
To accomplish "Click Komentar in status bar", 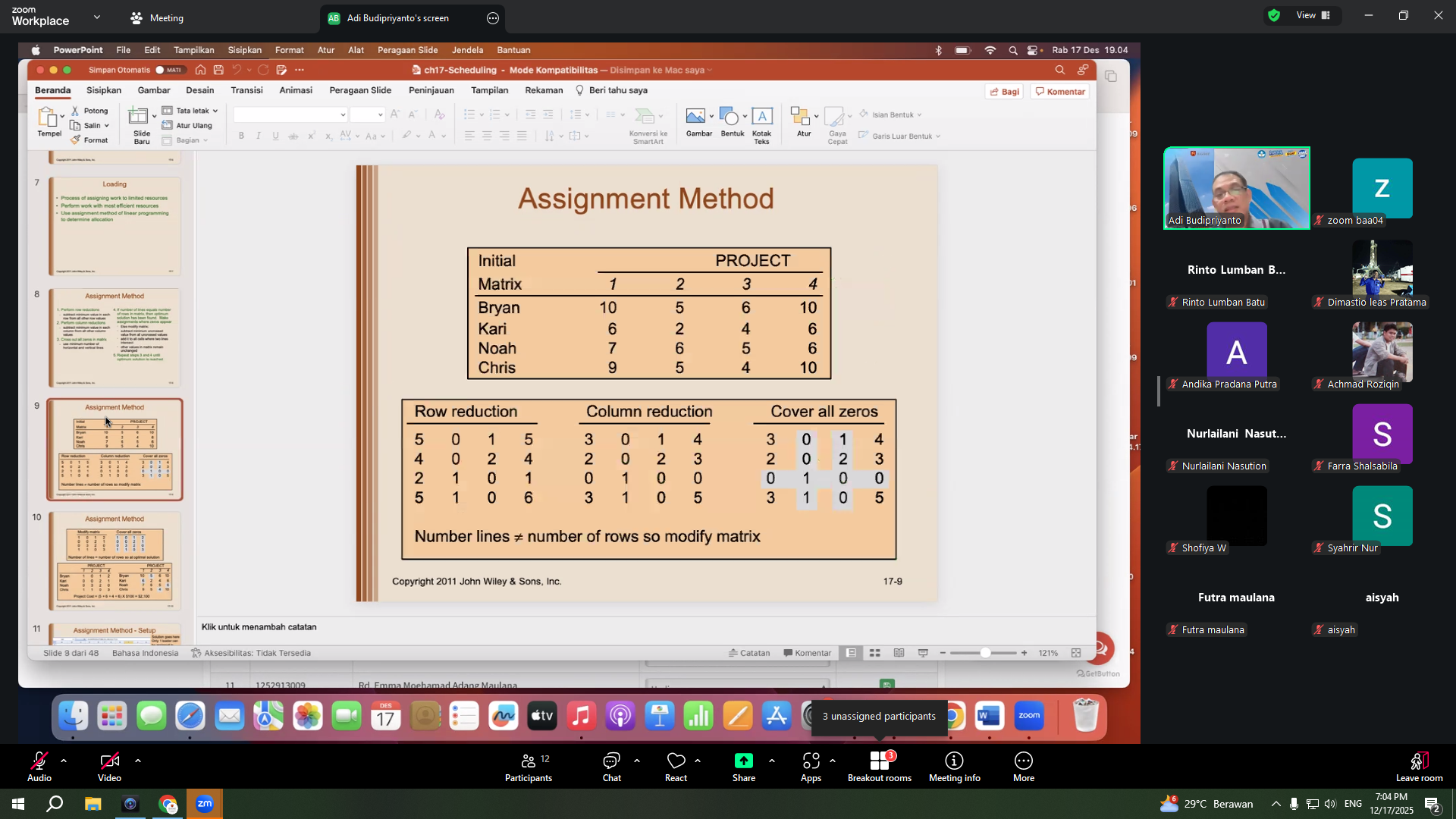I will [807, 653].
